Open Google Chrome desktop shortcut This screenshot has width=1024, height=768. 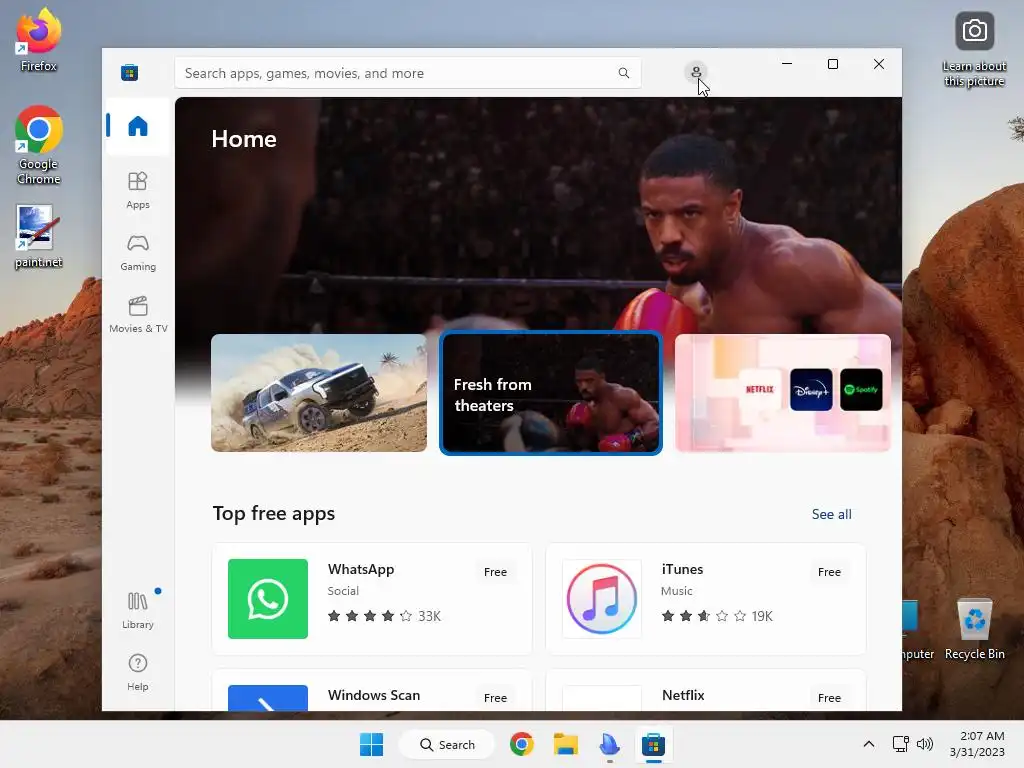point(39,145)
